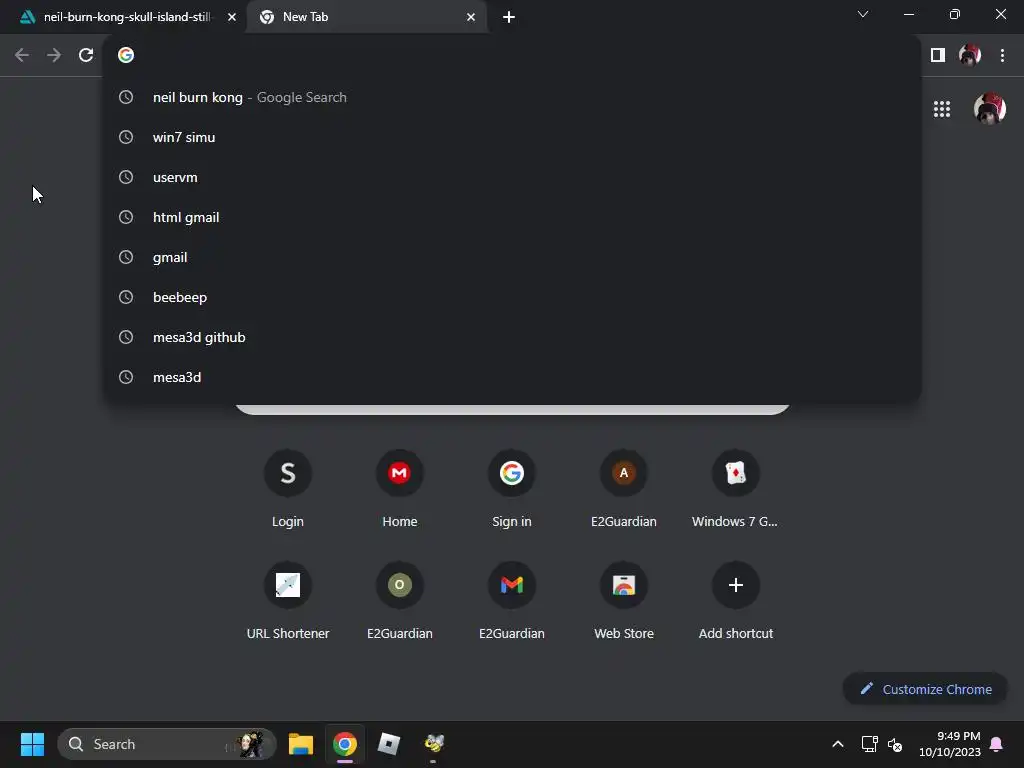The image size is (1024, 768).
Task: Expand the hidden system tray icons chevron
Action: point(838,744)
